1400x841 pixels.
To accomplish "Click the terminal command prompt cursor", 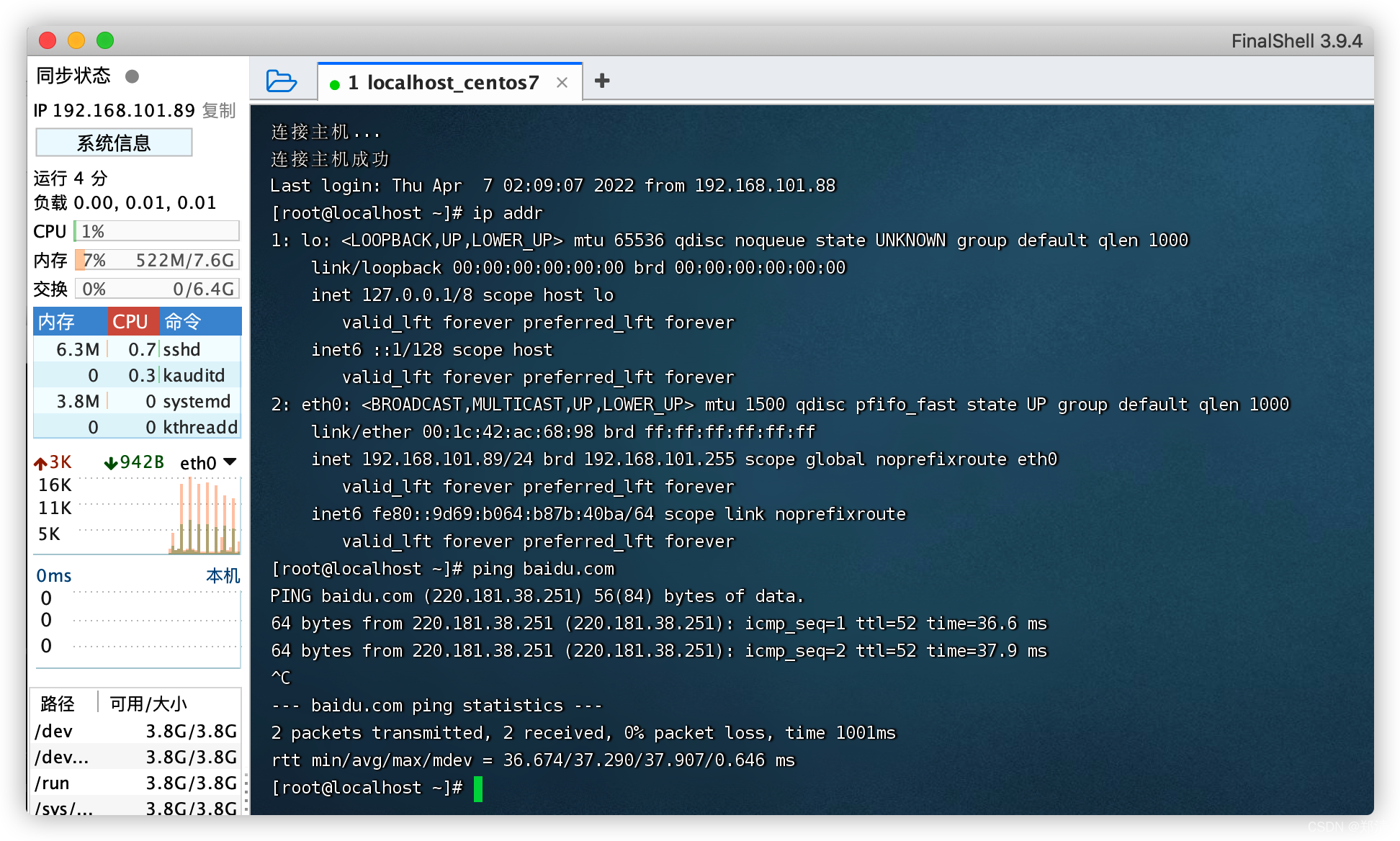I will pos(478,788).
